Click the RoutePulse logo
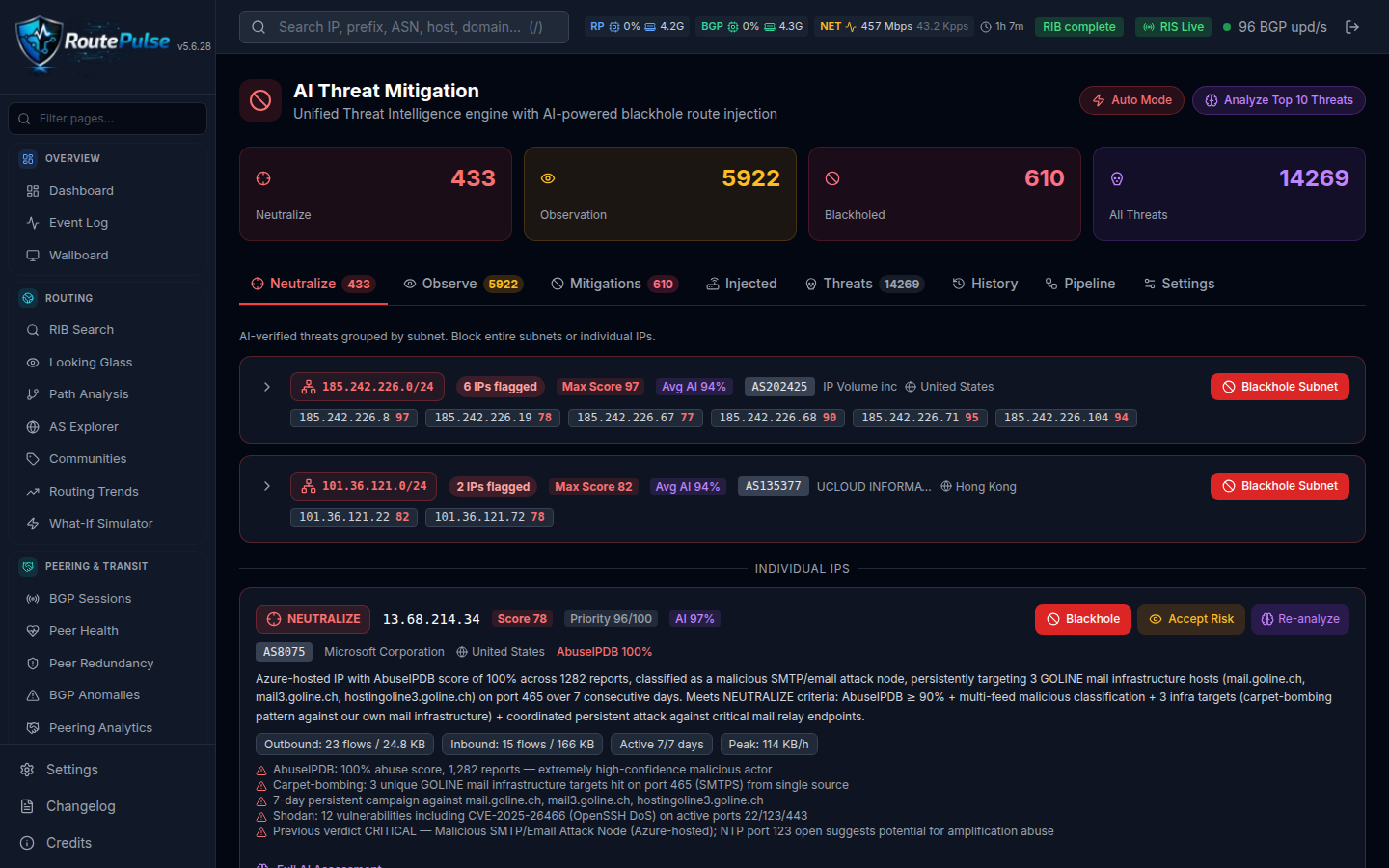Image resolution: width=1389 pixels, height=868 pixels. coord(93,41)
